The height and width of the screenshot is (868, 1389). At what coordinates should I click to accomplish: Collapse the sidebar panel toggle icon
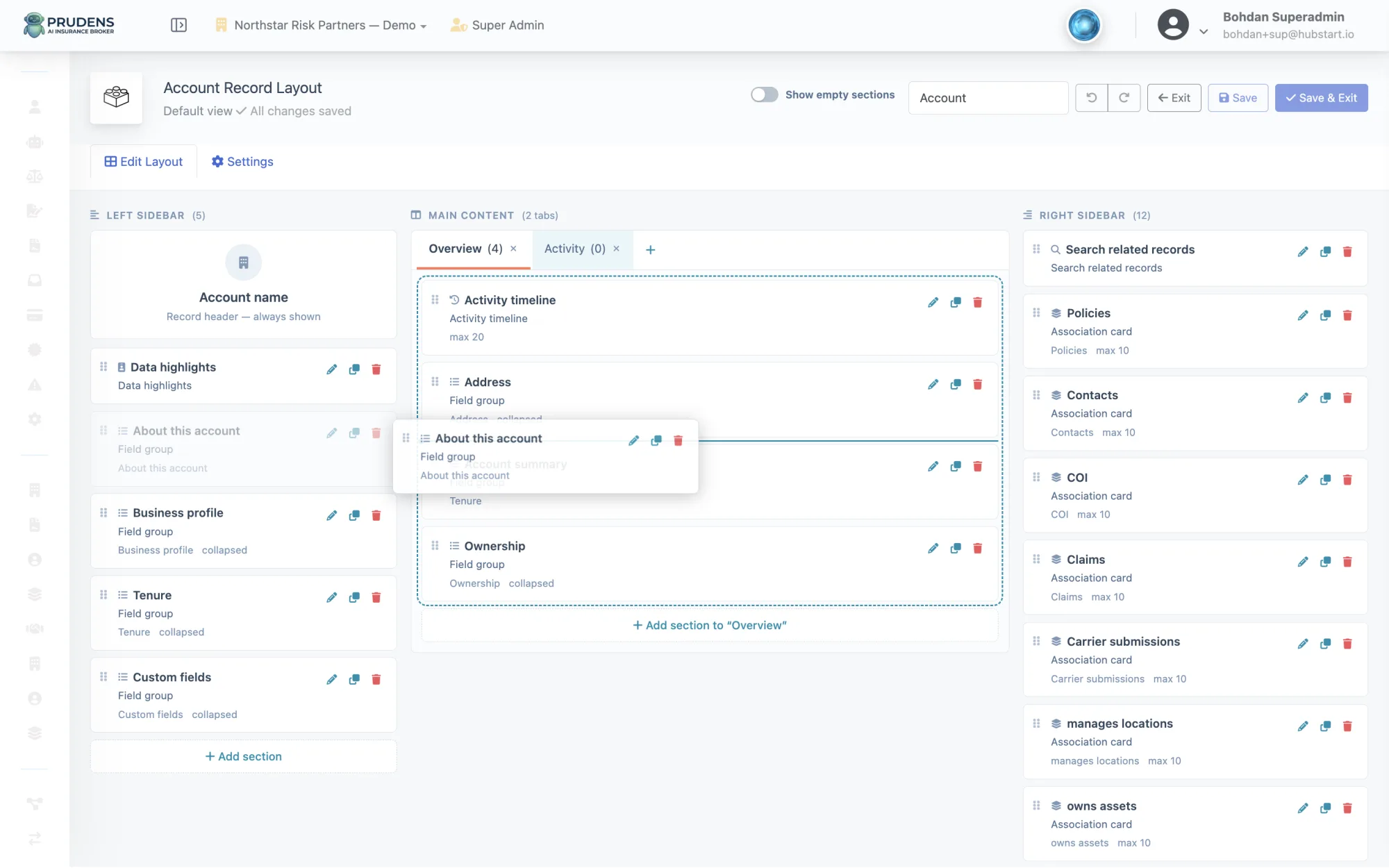point(178,25)
